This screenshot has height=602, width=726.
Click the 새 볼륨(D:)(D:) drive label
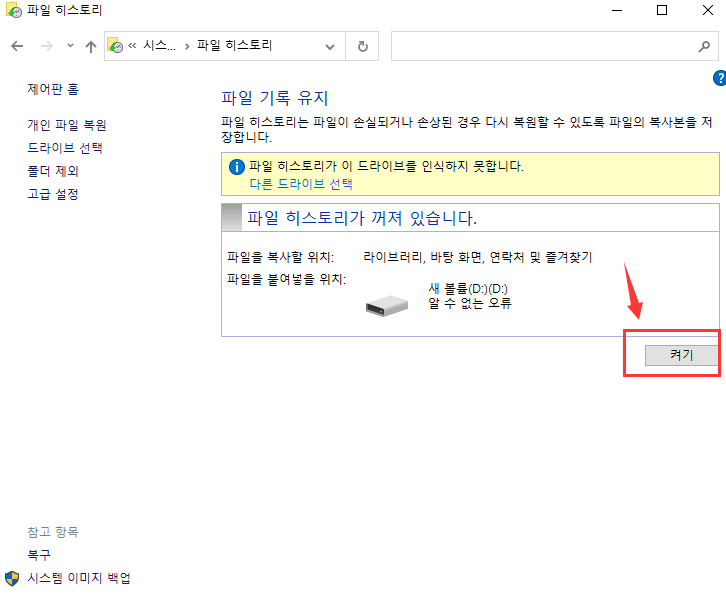468,288
